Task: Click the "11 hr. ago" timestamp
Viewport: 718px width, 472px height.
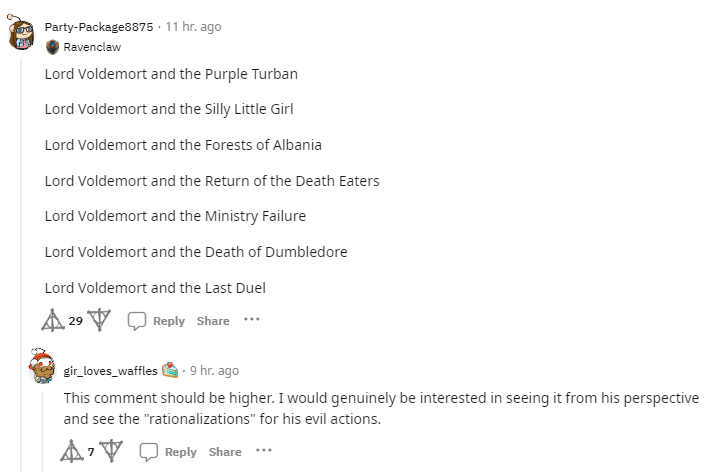Action: click(194, 27)
